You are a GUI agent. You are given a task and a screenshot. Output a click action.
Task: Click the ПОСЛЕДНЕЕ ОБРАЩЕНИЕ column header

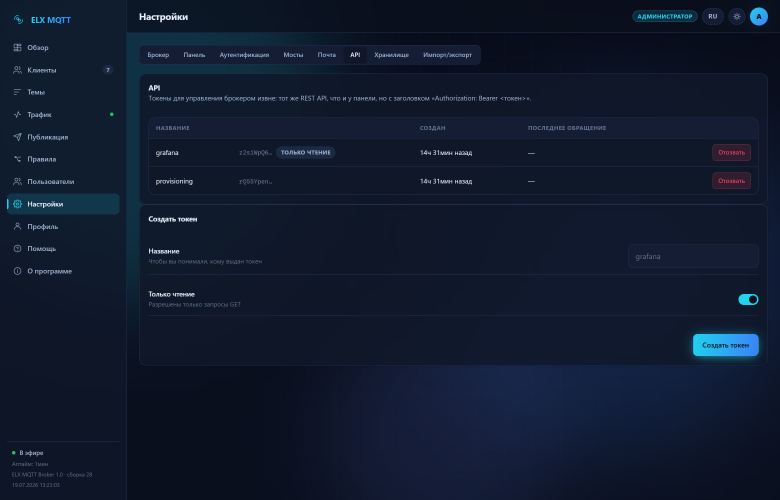pos(567,128)
